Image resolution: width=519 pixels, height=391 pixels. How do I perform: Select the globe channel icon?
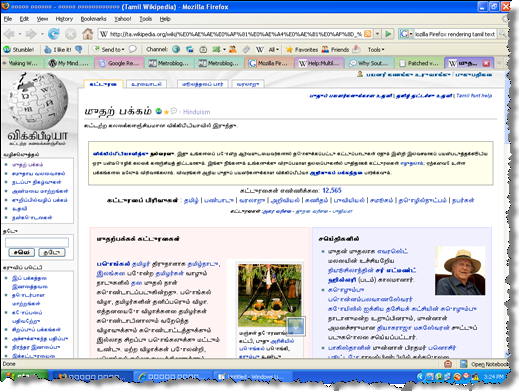(176, 50)
